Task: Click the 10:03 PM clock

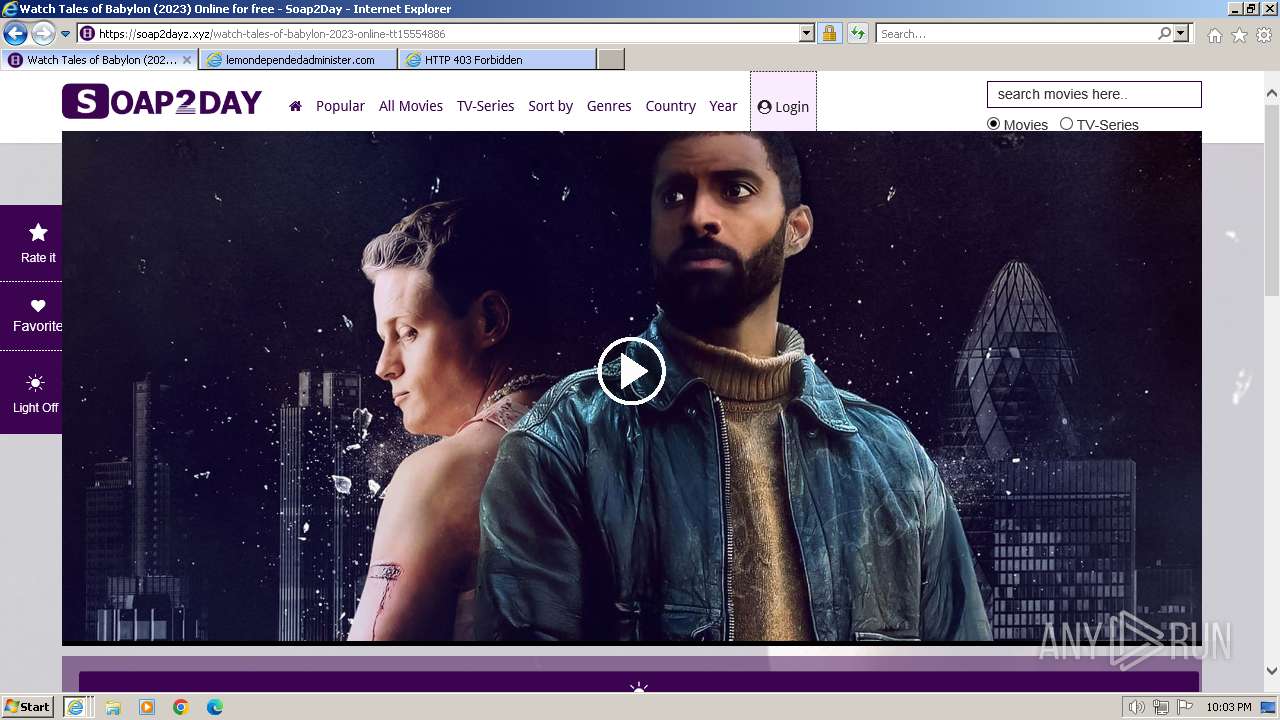Action: click(1229, 707)
